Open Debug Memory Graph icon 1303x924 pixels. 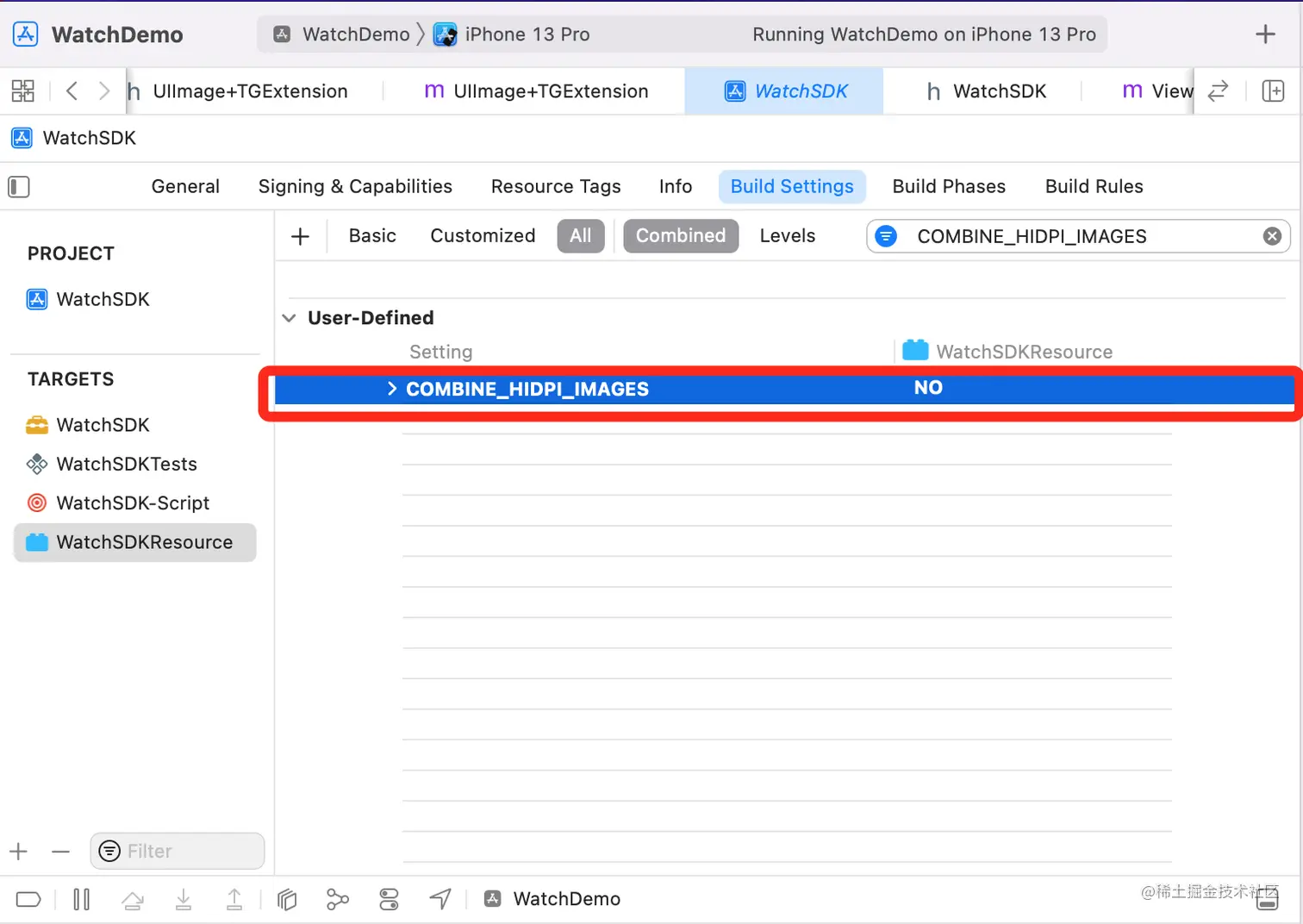tap(338, 899)
